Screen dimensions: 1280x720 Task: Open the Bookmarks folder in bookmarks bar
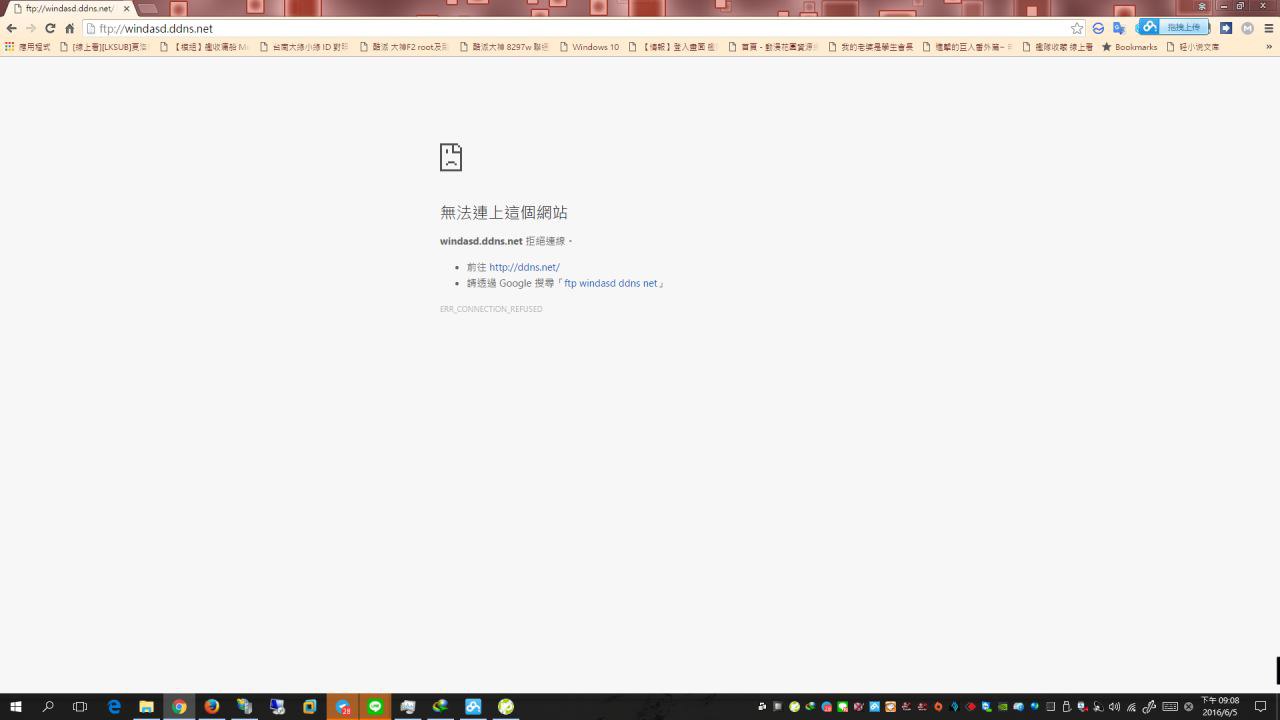(x=1129, y=47)
